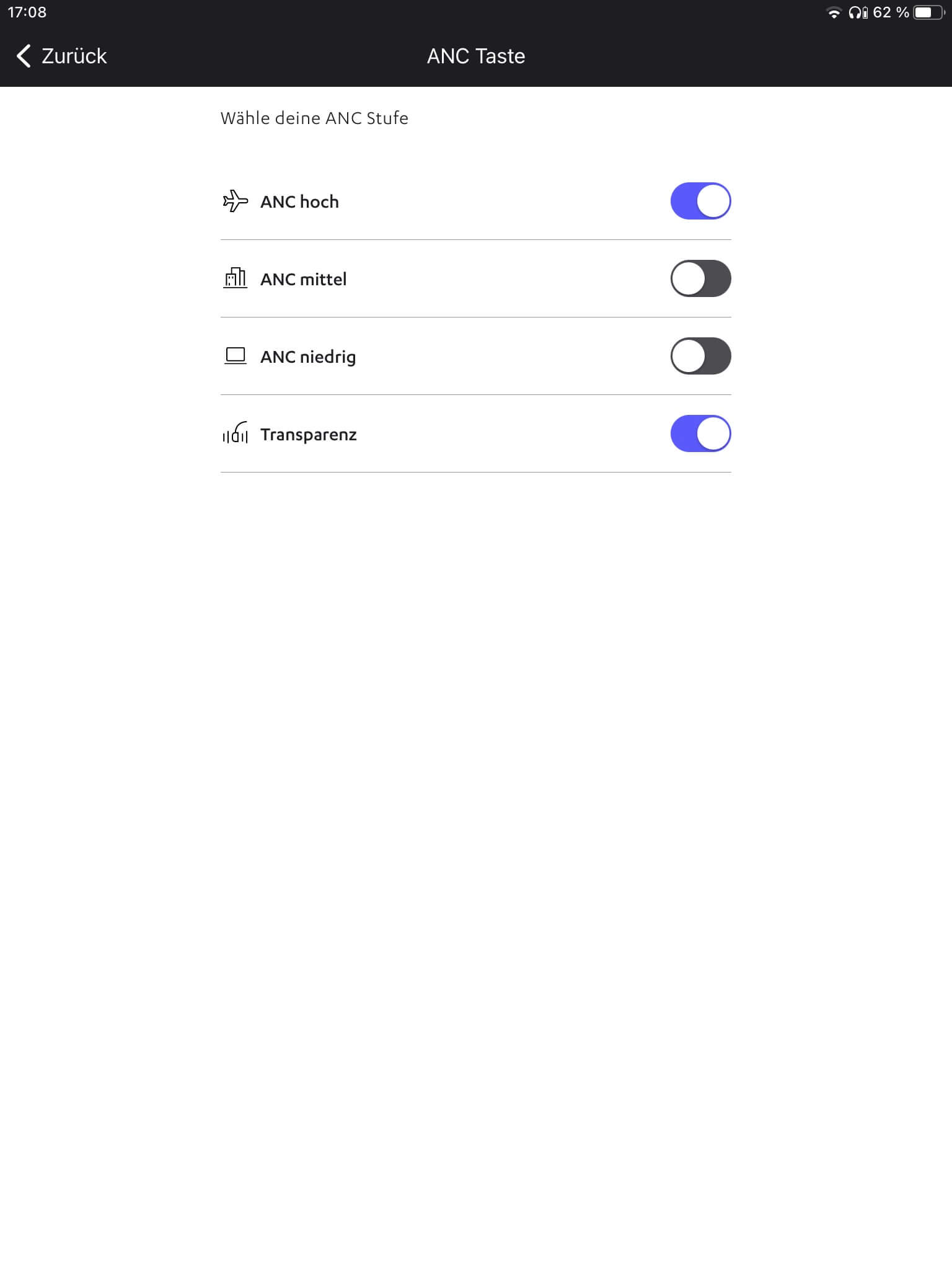Click the laptop icon beside ANC niedrig
Image resolution: width=952 pixels, height=1270 pixels.
tap(235, 356)
